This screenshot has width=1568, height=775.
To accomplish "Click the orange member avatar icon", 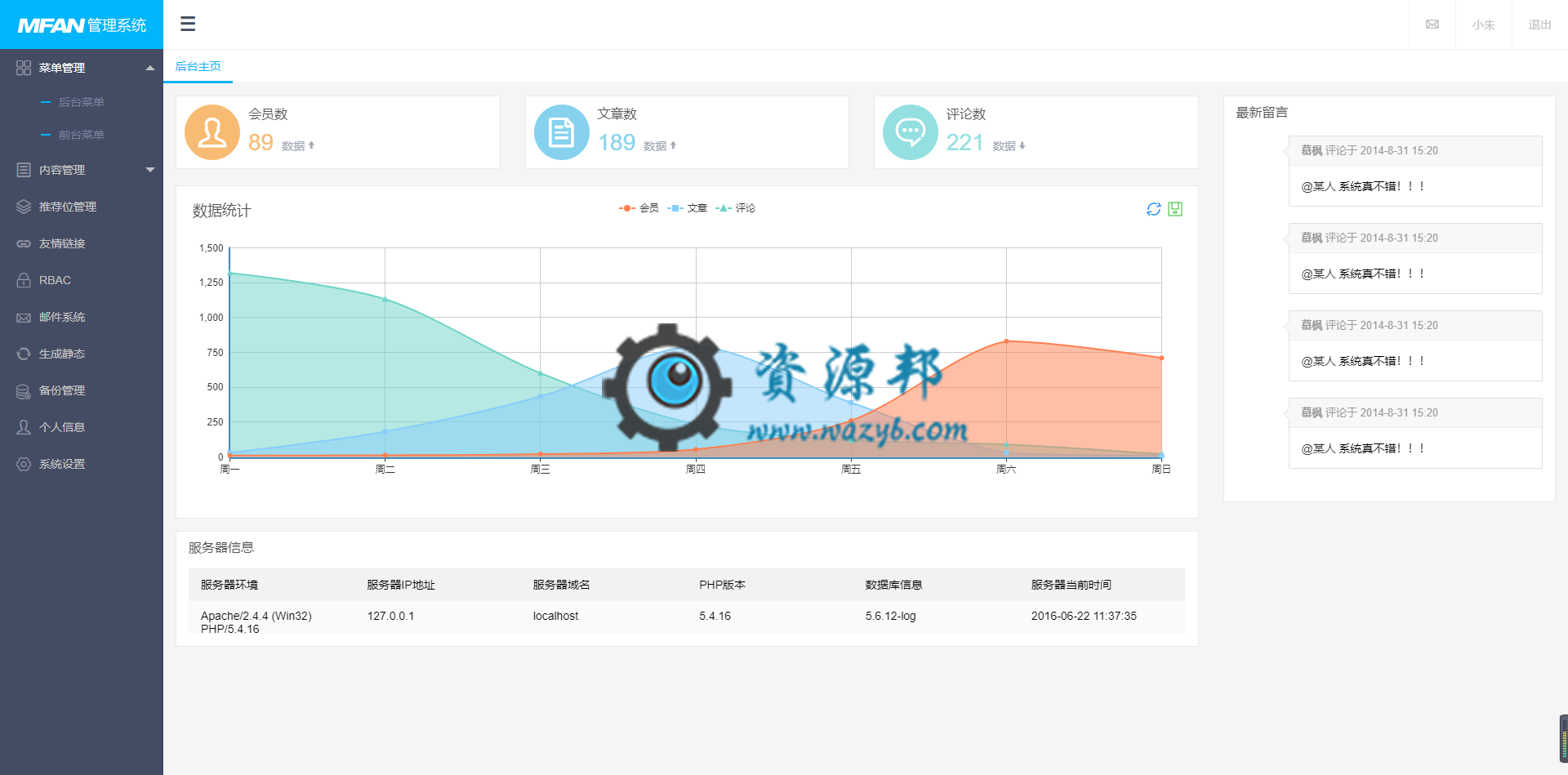I will pyautogui.click(x=212, y=132).
